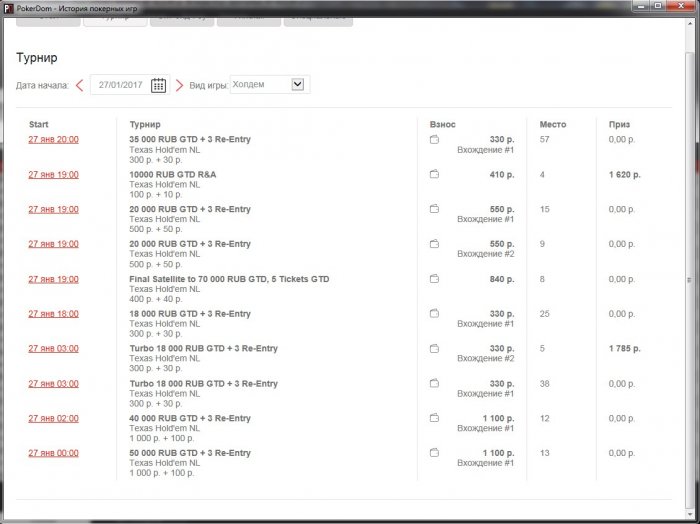Viewport: 700px width, 524px height.
Task: Click wallet icon for 40 000 RUB GTD row
Action: tap(434, 418)
